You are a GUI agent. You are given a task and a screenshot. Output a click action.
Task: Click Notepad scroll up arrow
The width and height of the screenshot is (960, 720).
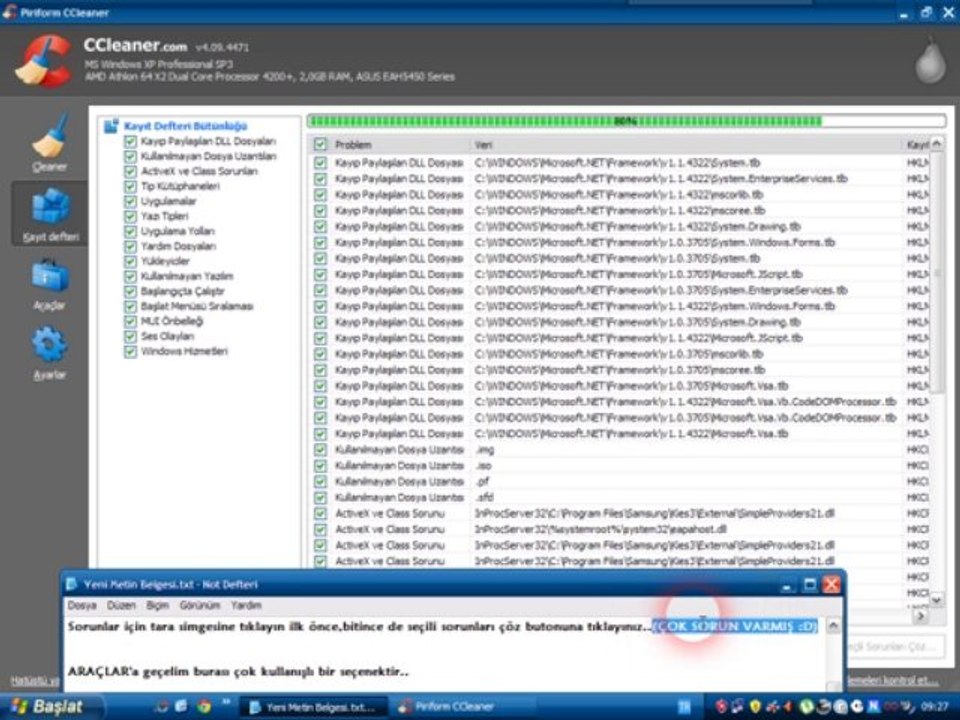tap(833, 626)
